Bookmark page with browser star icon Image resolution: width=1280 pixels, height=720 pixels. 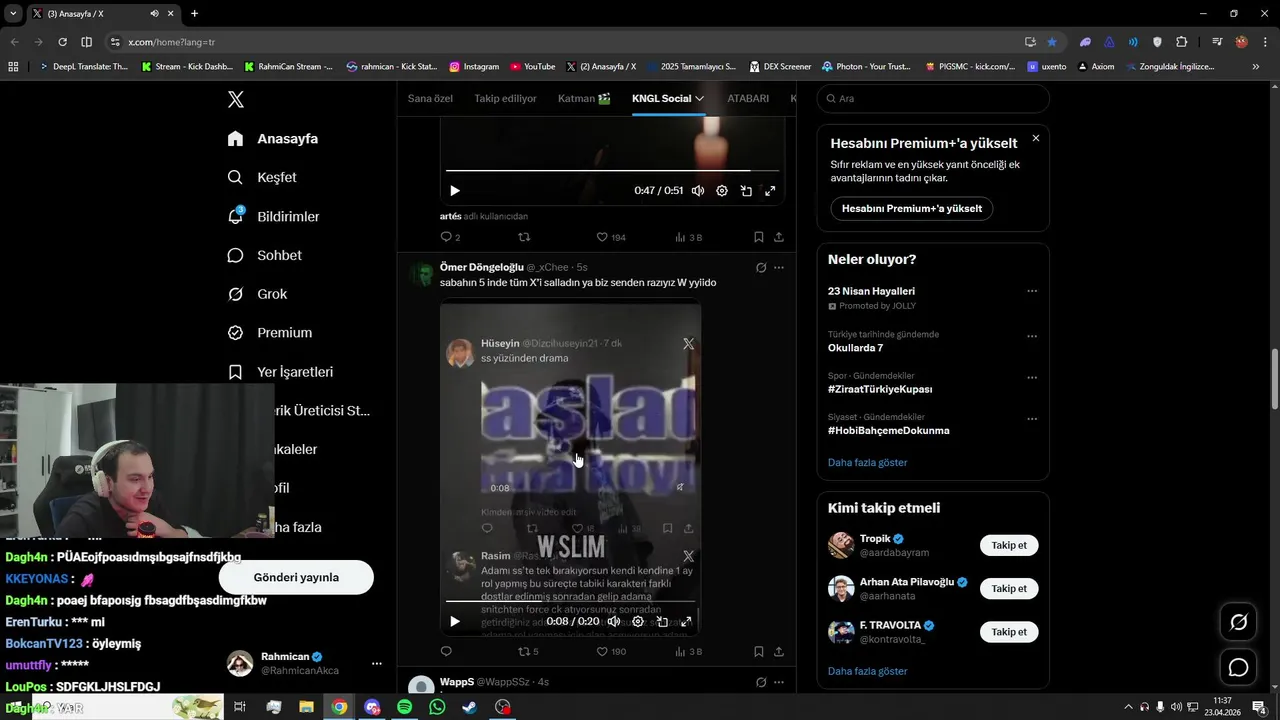tap(1052, 42)
